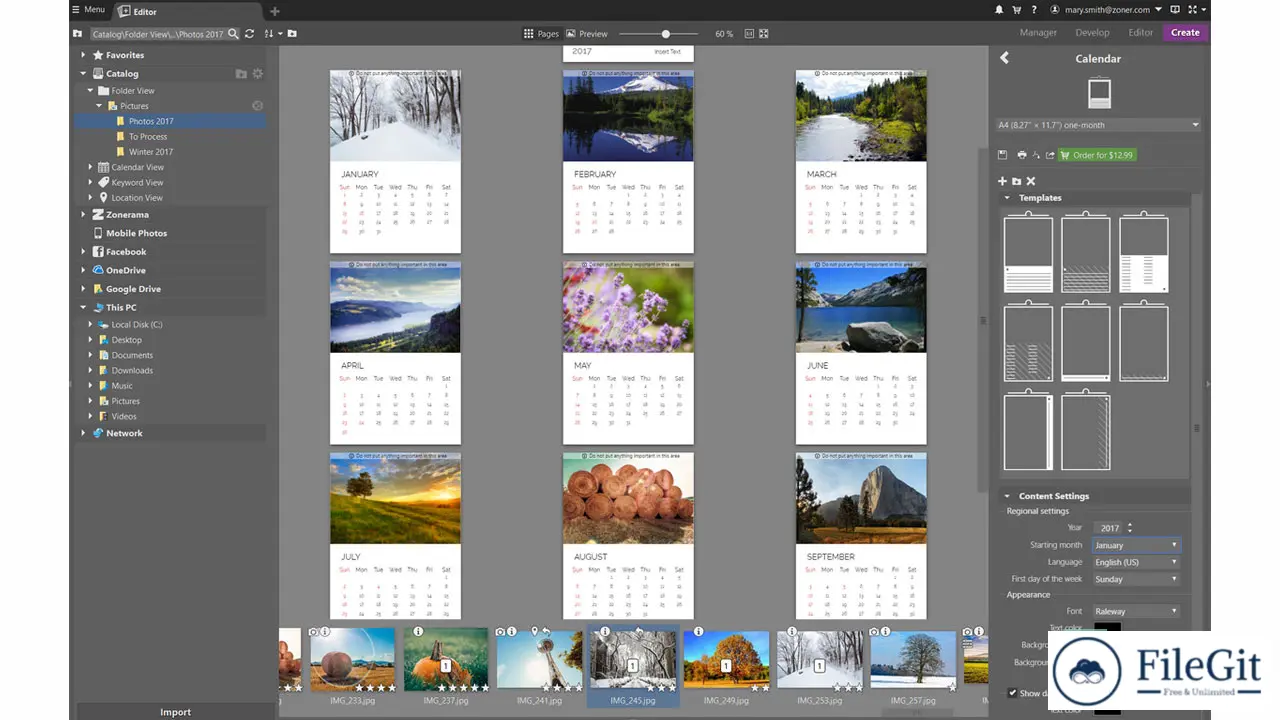
Task: Open Location View in the Catalog
Action: click(x=137, y=198)
